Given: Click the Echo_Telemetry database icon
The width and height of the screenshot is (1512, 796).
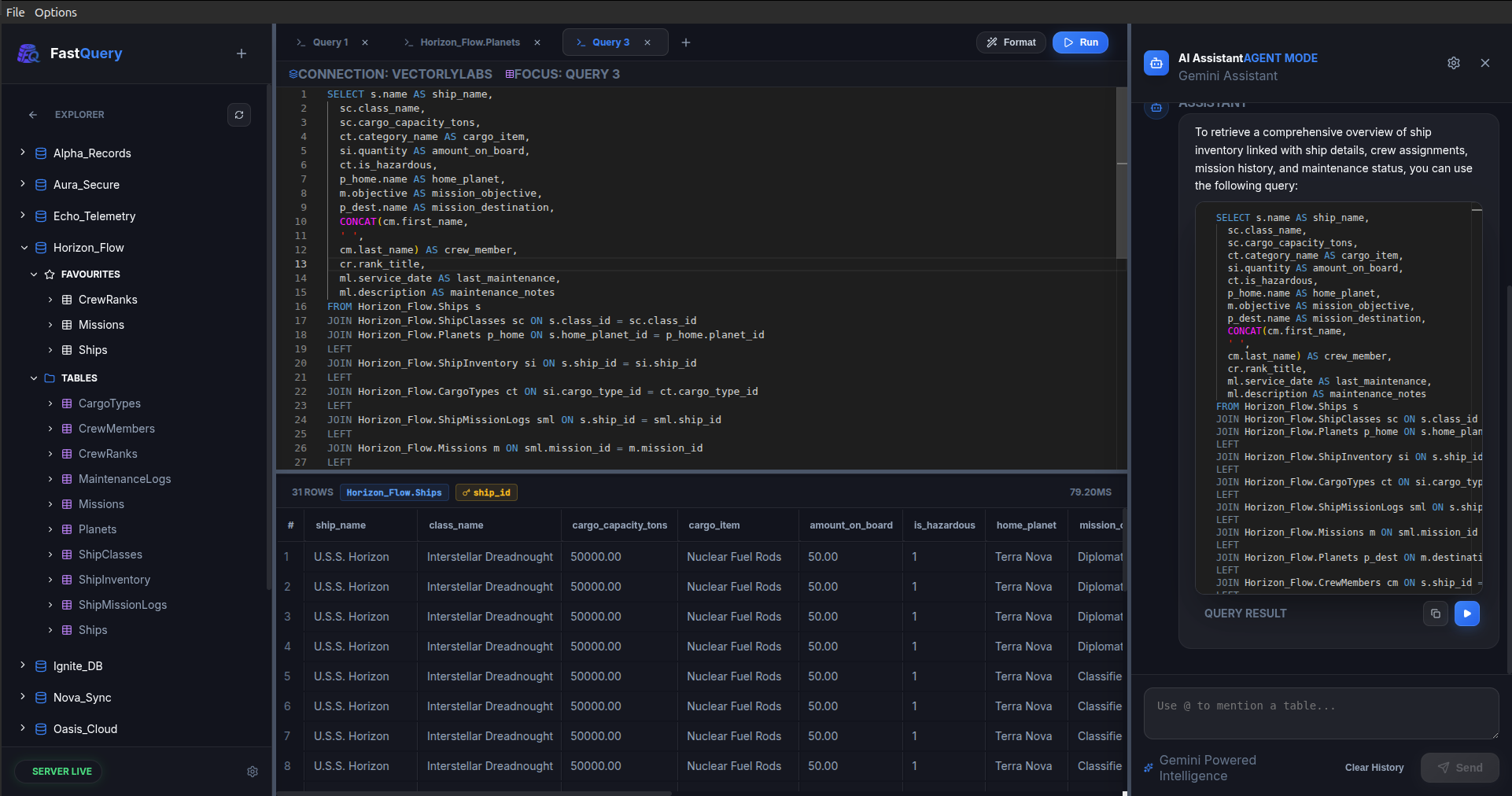Looking at the screenshot, I should click(x=41, y=216).
